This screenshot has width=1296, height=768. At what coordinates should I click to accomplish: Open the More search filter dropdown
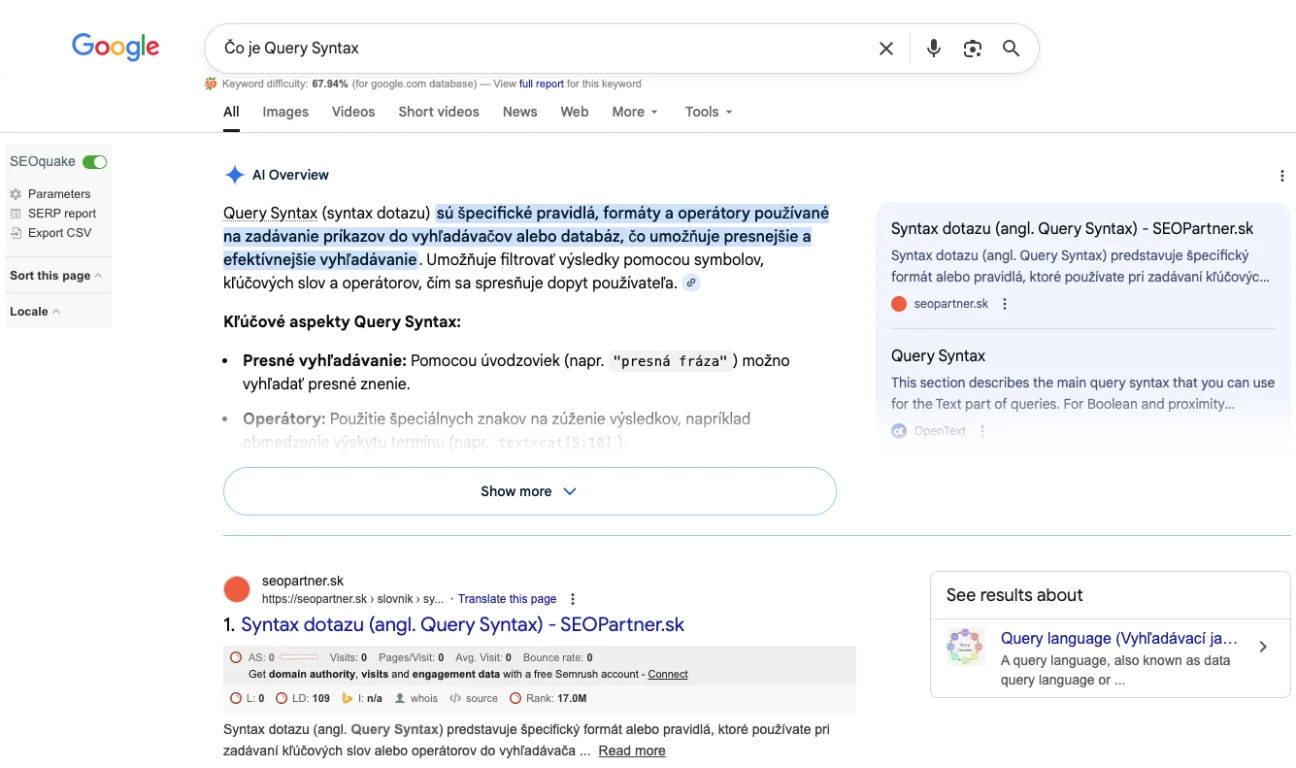[x=634, y=112]
